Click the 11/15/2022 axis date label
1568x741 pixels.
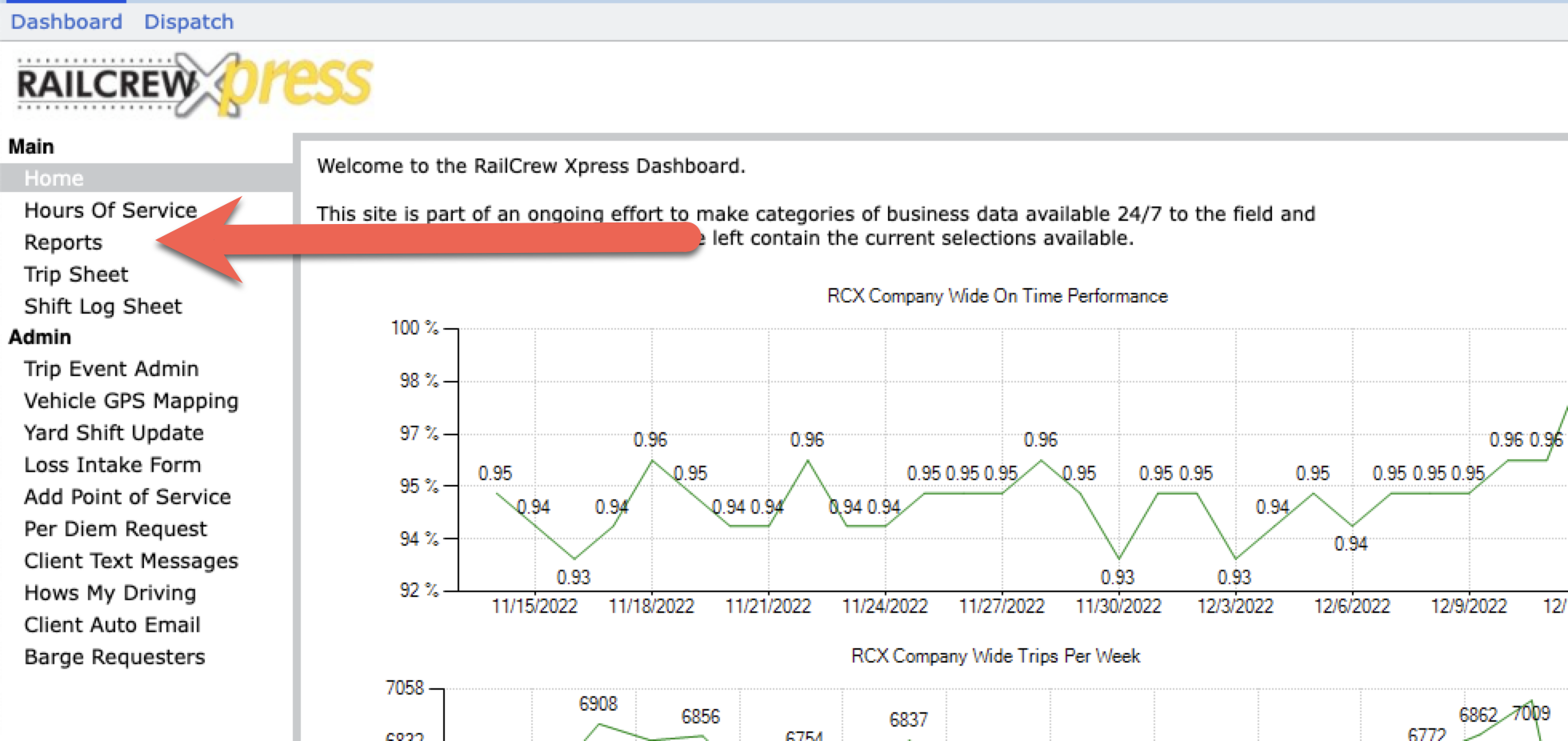tap(534, 606)
